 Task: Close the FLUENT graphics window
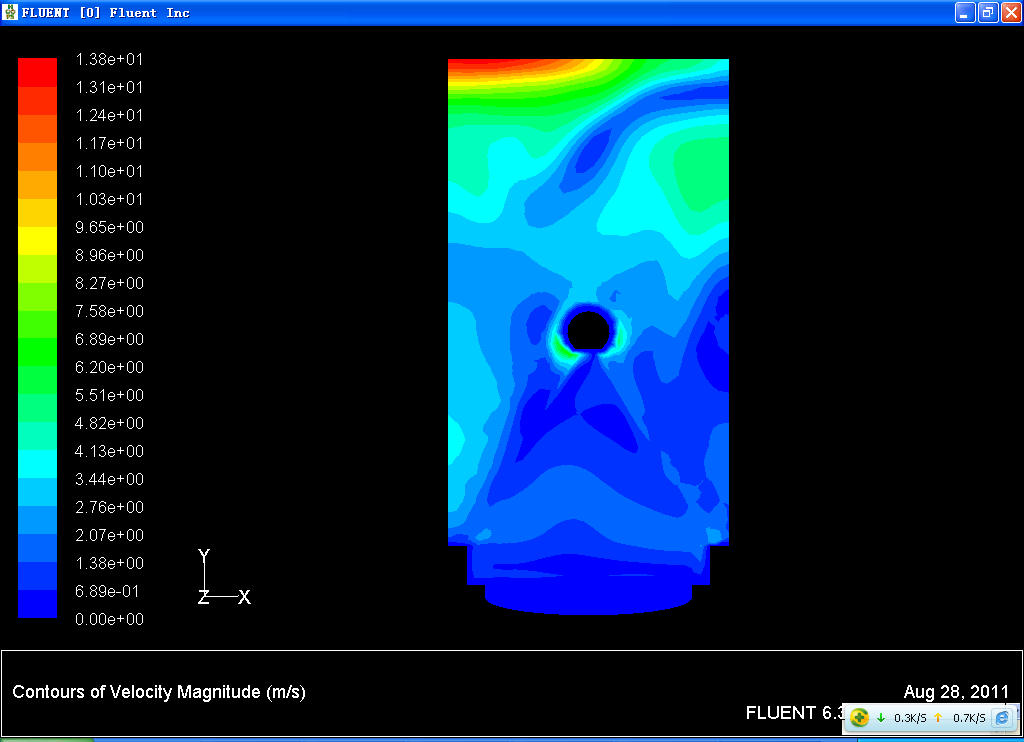pyautogui.click(x=1010, y=13)
